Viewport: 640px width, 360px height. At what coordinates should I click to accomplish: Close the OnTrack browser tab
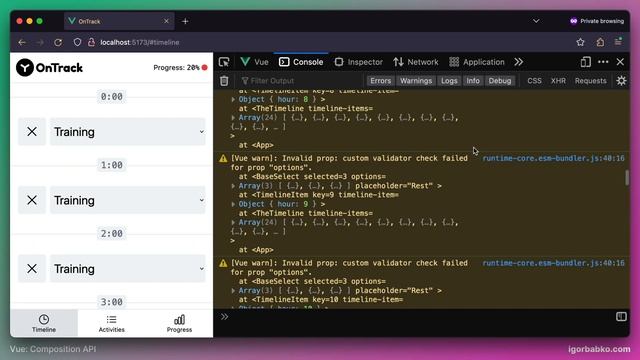166,21
